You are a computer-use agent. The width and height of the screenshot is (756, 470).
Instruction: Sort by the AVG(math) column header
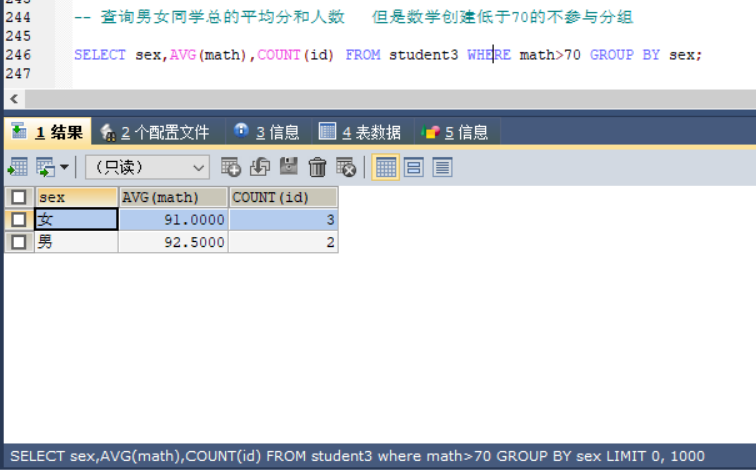pyautogui.click(x=173, y=197)
